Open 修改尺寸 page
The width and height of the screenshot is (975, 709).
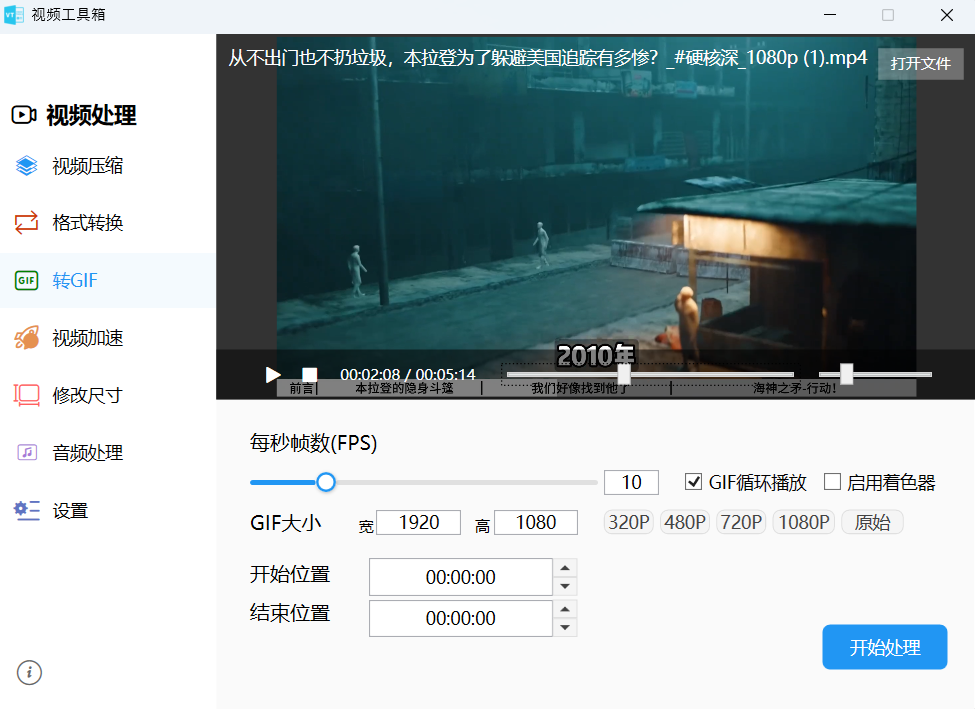coord(108,395)
